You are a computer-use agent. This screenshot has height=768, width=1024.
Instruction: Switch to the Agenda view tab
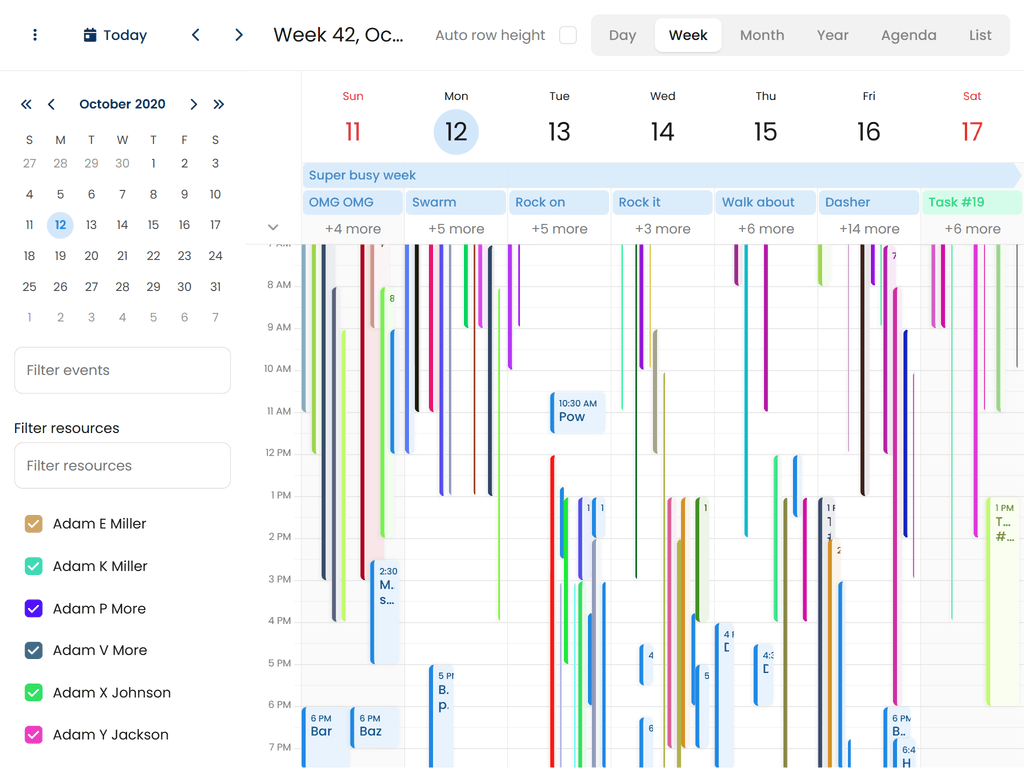[x=908, y=34]
